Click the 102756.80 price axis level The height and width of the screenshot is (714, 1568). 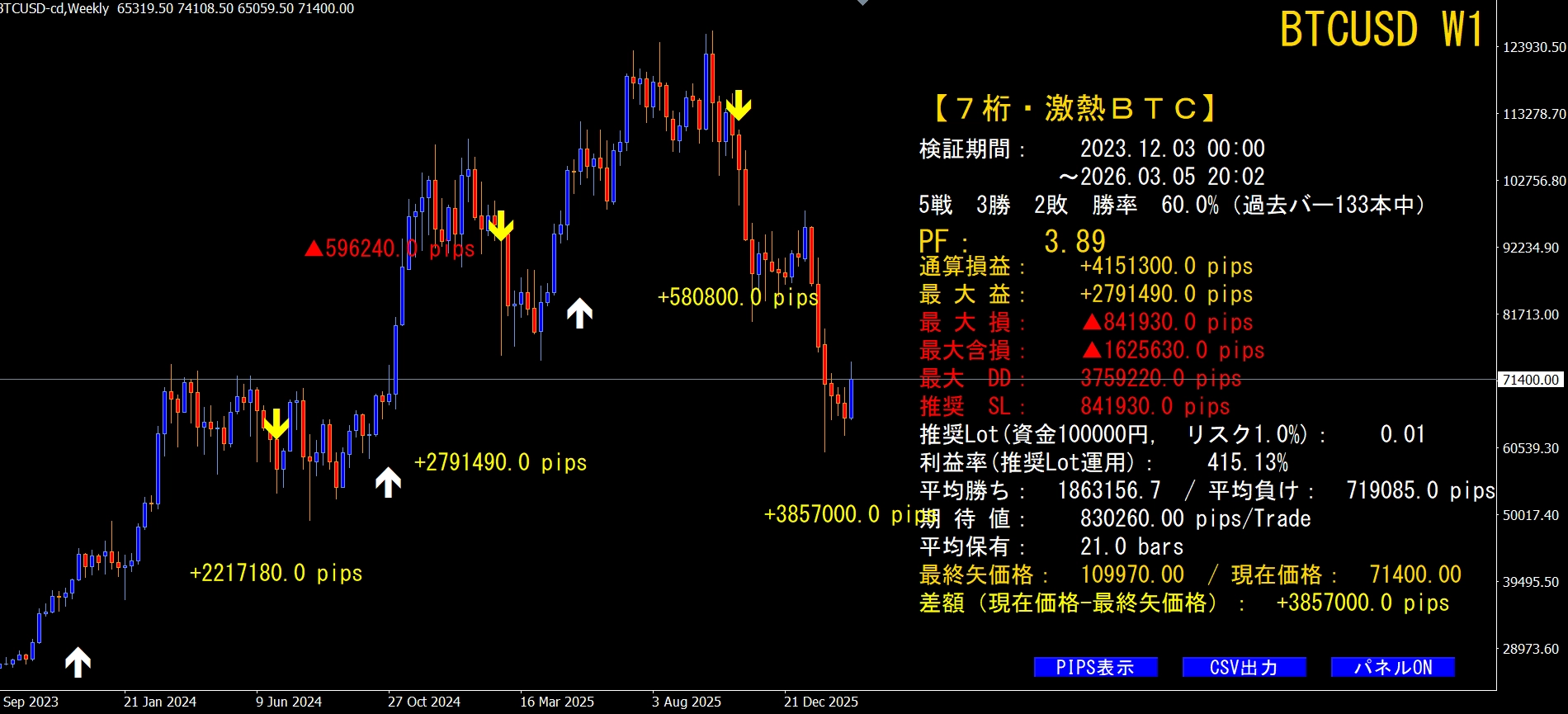[1534, 181]
